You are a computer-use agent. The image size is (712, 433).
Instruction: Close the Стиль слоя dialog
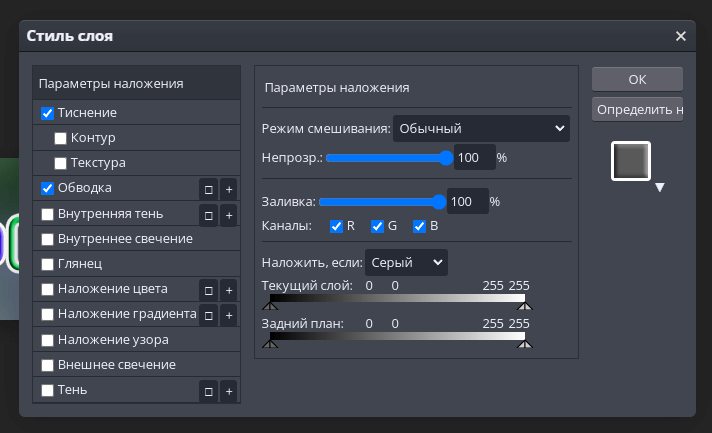[680, 36]
